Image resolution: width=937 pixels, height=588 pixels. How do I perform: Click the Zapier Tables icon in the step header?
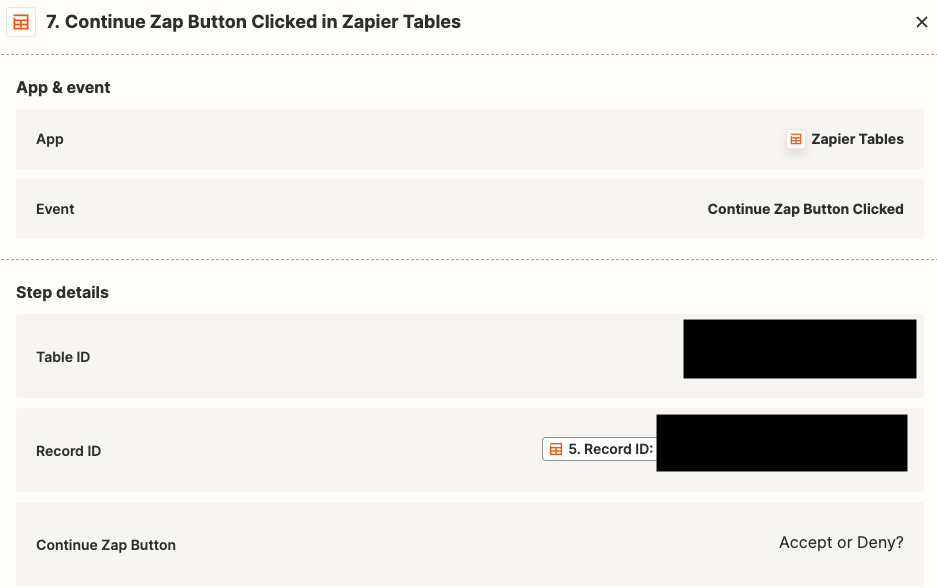click(x=21, y=22)
